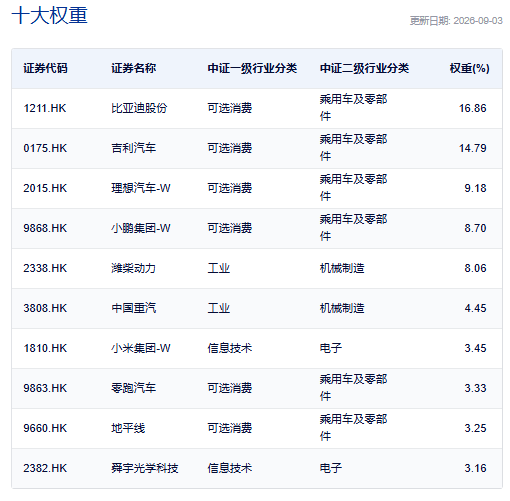Select the 舜宇光学科技 entry
Viewport: 510px width, 501px height.
145,468
